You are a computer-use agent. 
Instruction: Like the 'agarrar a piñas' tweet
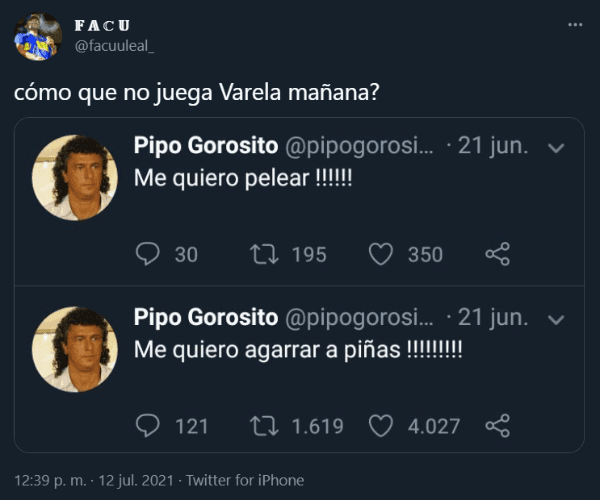(x=381, y=426)
